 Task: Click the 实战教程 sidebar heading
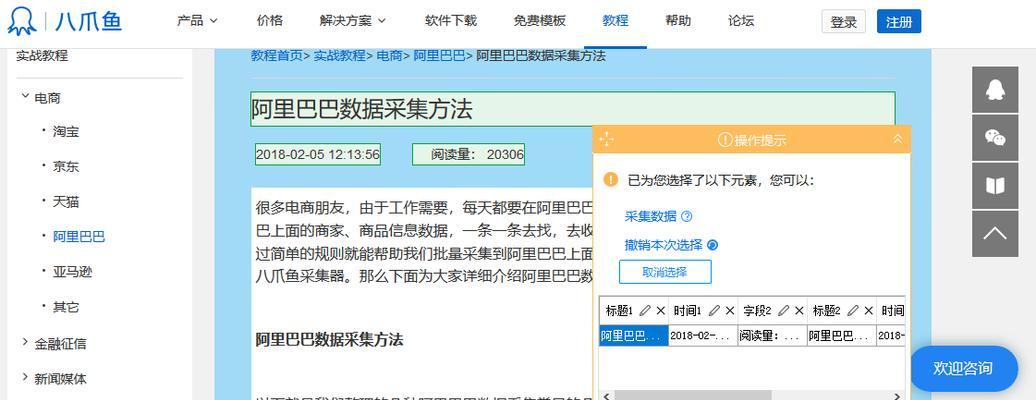point(42,56)
